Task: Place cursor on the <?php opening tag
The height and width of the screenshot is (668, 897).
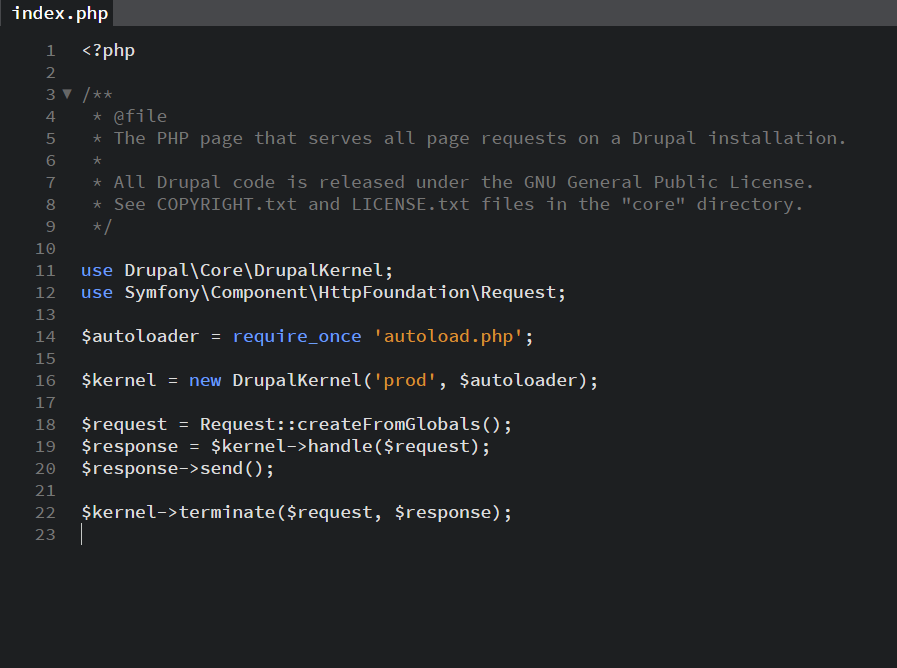Action: coord(108,51)
